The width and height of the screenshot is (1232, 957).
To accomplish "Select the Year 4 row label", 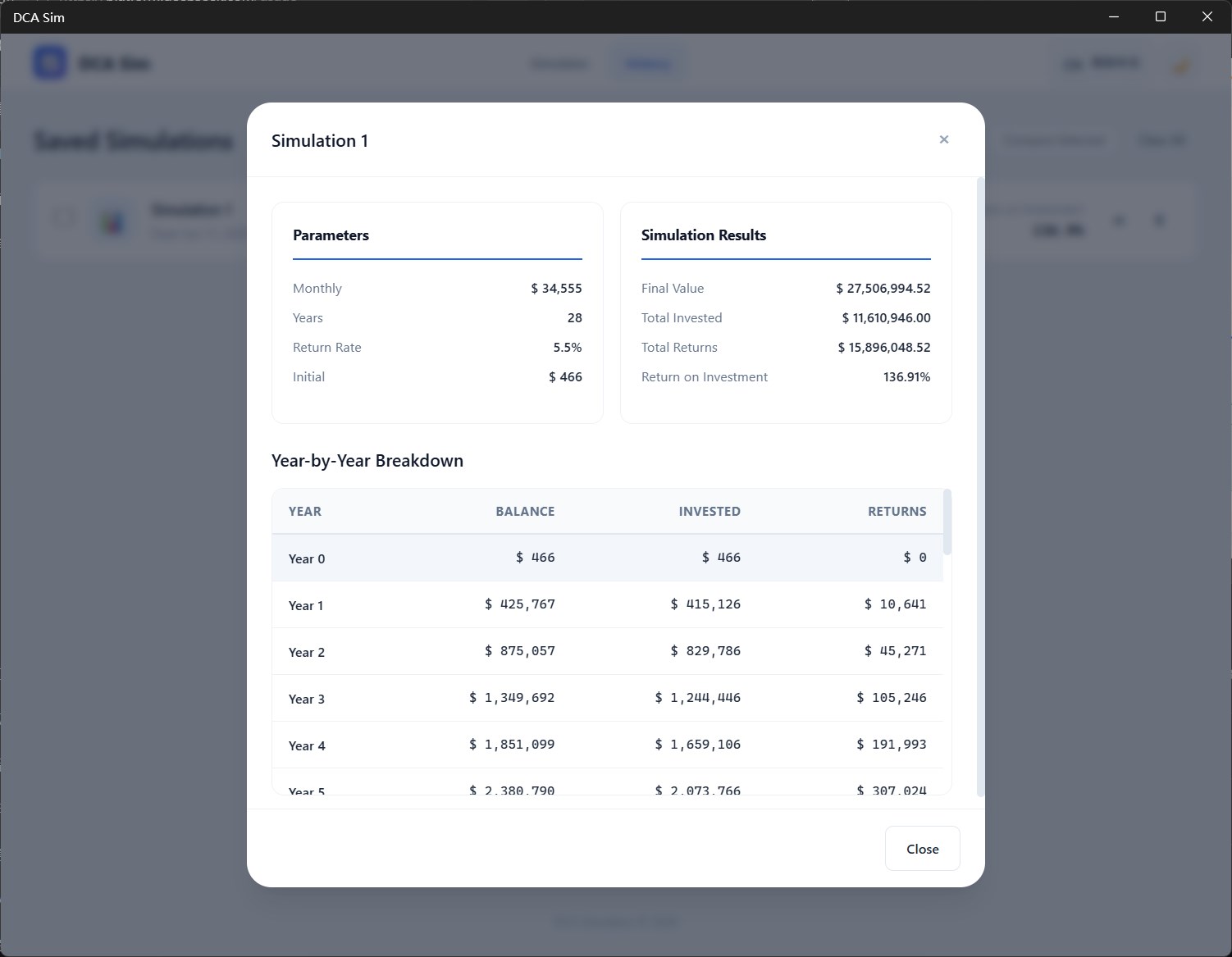I will click(307, 745).
